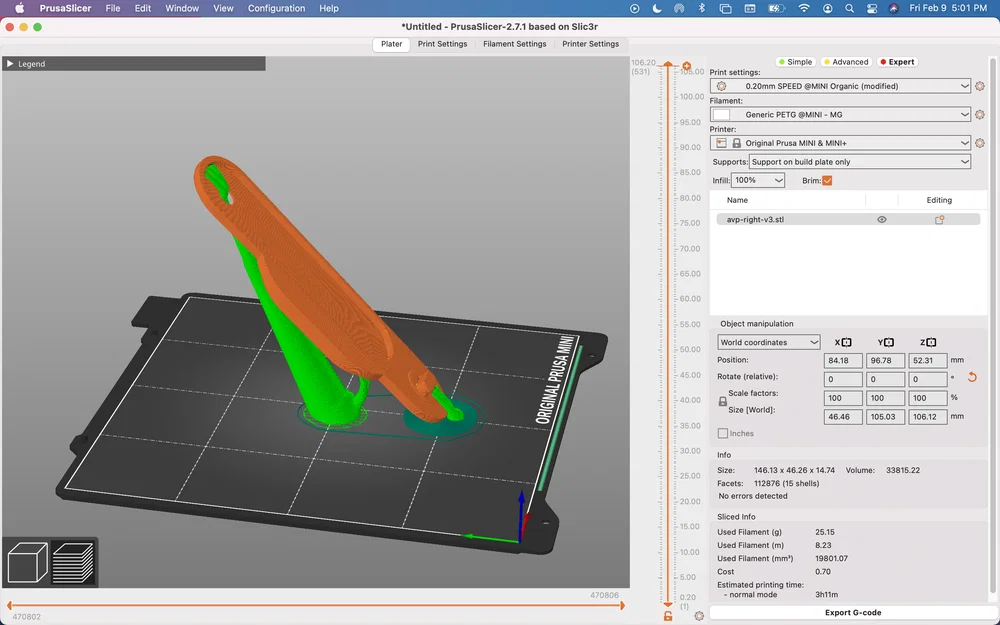The width and height of the screenshot is (1000, 625).
Task: Enable the Inches checkbox
Action: tap(723, 433)
